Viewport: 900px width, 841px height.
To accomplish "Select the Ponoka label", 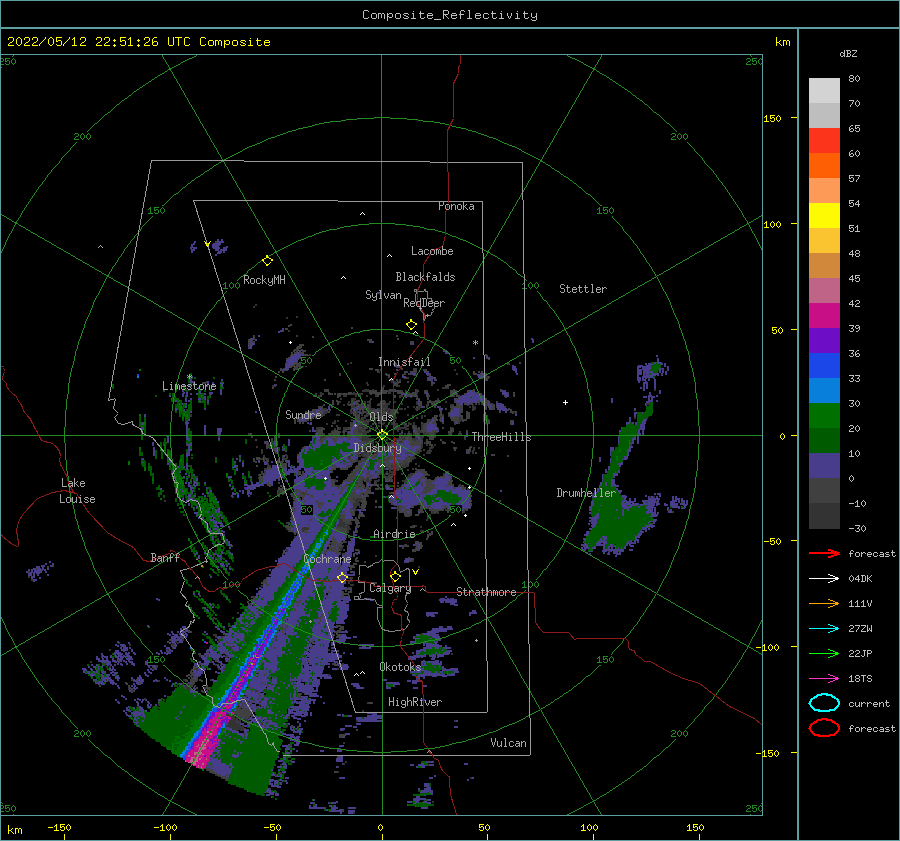I will 456,206.
